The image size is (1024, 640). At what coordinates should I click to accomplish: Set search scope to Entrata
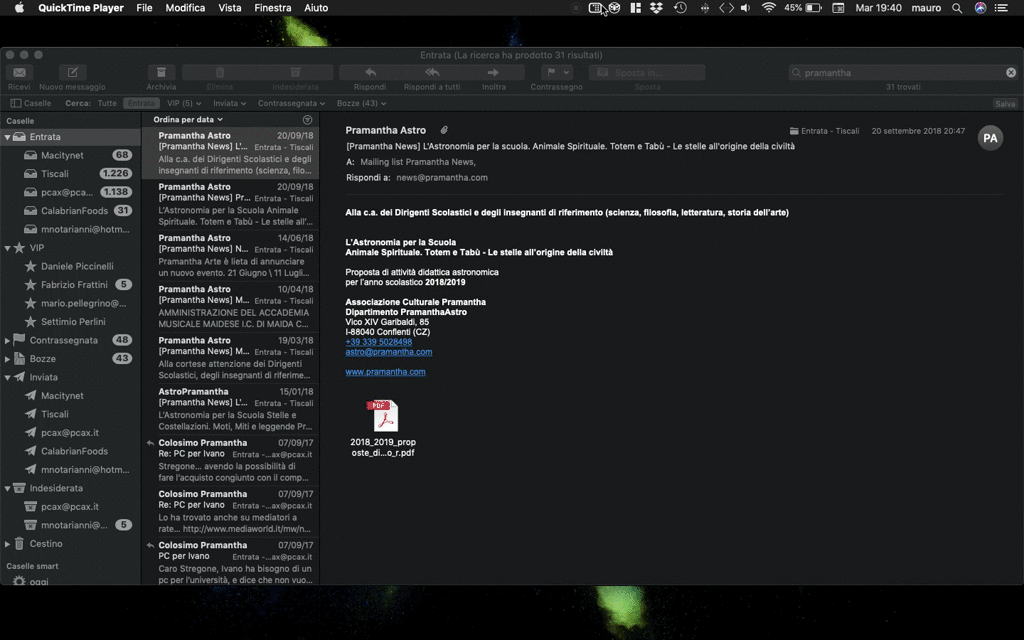tap(141, 103)
